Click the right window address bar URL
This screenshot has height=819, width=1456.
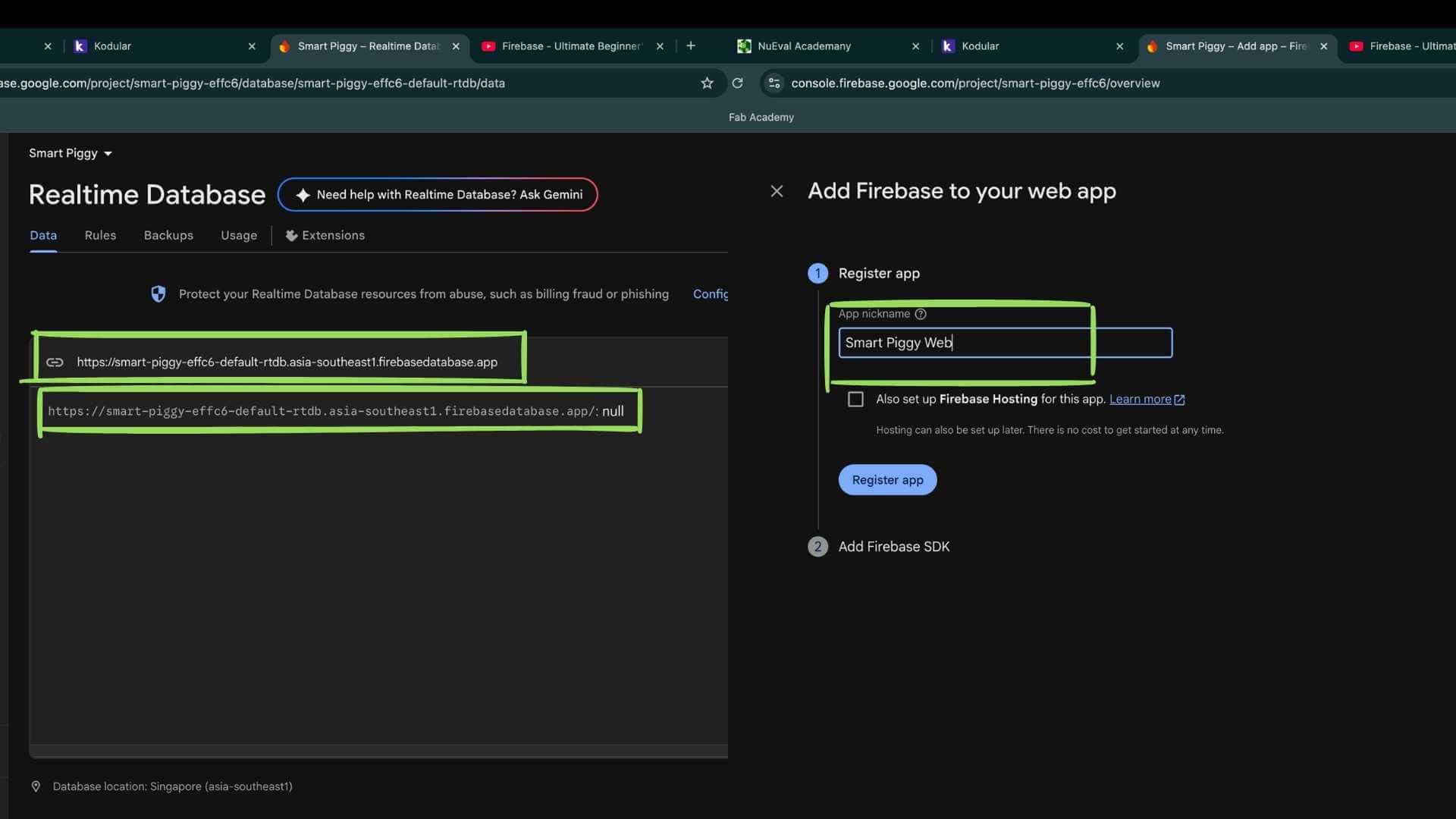975,83
